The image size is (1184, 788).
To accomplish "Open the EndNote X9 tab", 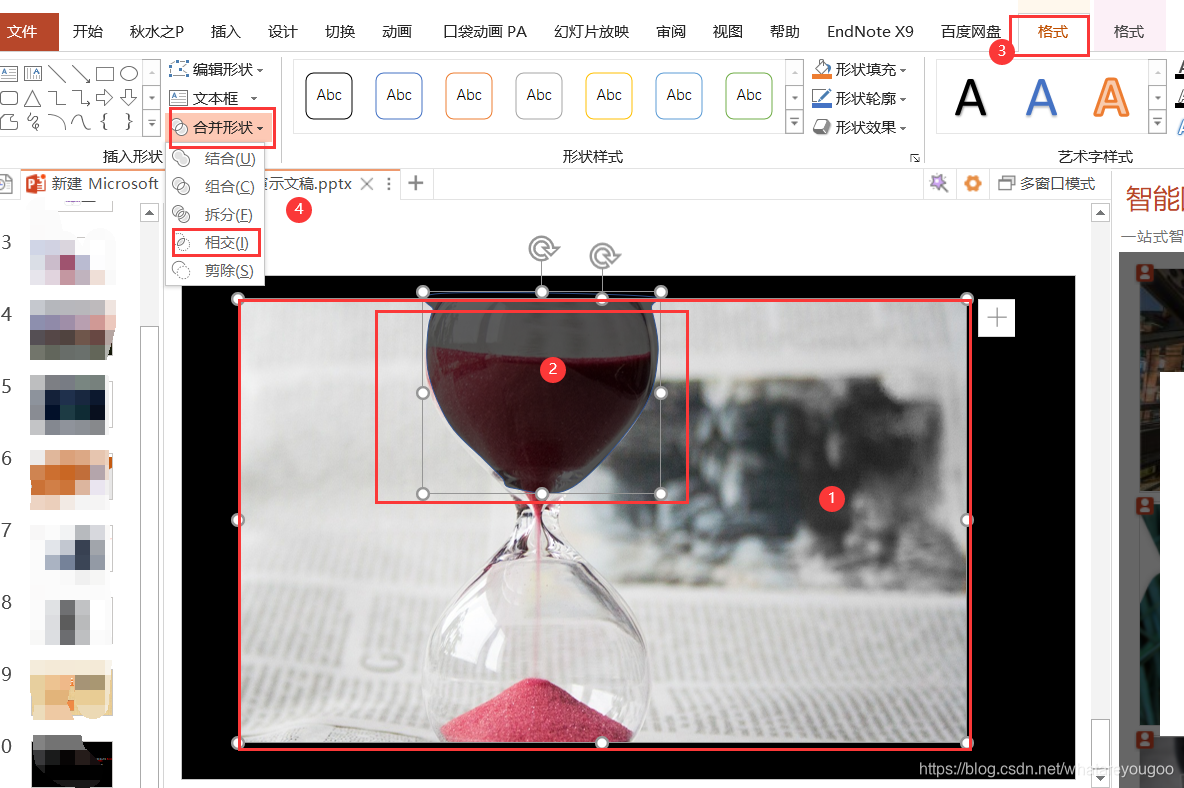I will point(870,32).
